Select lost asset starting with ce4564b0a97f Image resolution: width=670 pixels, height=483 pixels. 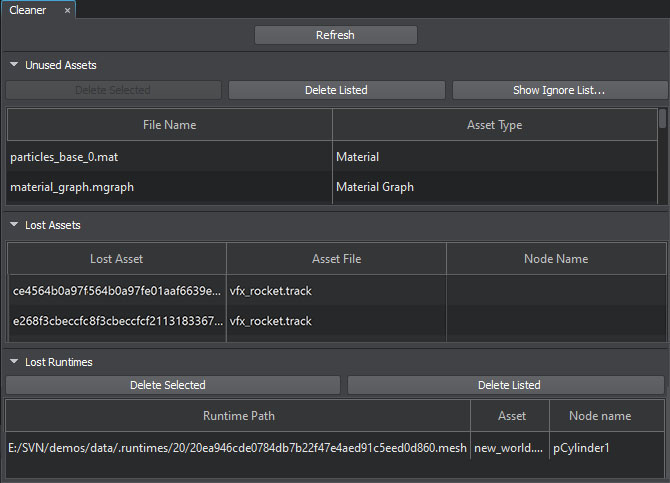pyautogui.click(x=116, y=291)
